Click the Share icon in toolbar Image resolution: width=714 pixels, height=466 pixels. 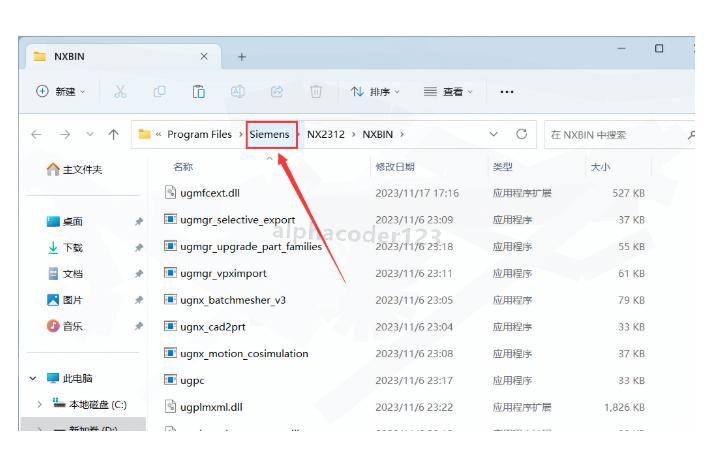click(x=277, y=92)
